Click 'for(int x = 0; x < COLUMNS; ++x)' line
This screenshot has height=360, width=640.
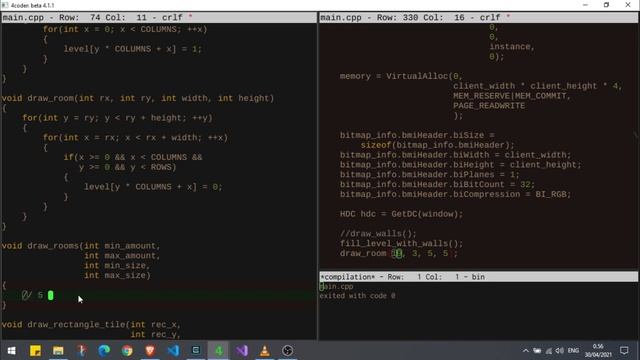click(x=125, y=29)
